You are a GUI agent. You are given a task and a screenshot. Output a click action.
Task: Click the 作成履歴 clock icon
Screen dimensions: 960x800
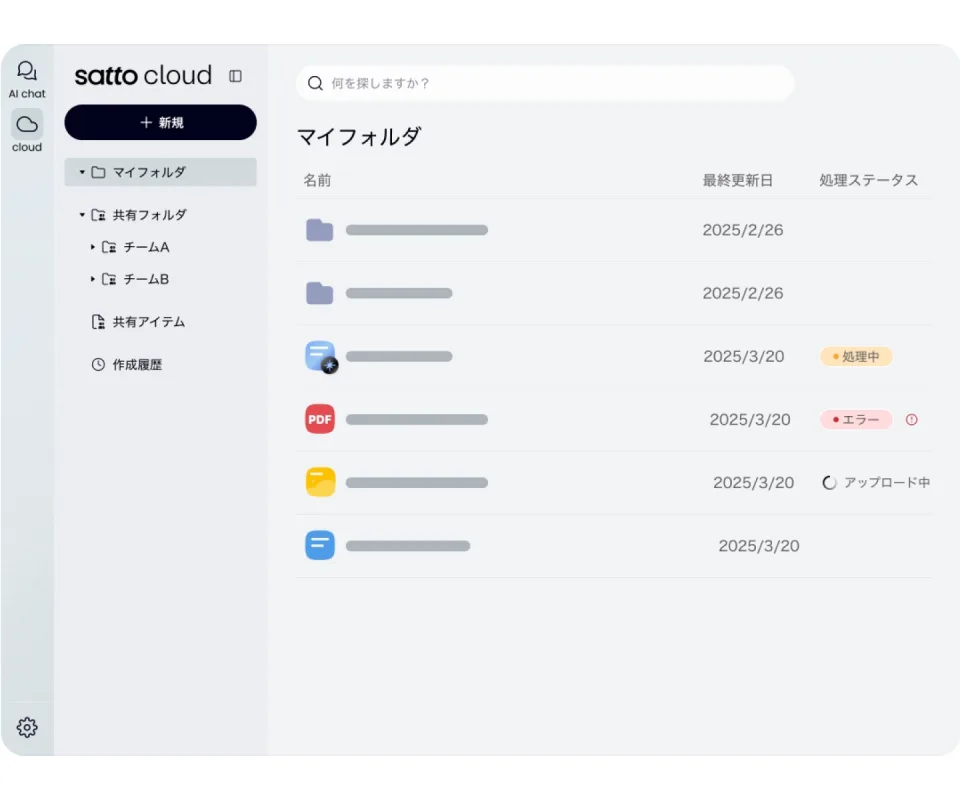coord(98,365)
